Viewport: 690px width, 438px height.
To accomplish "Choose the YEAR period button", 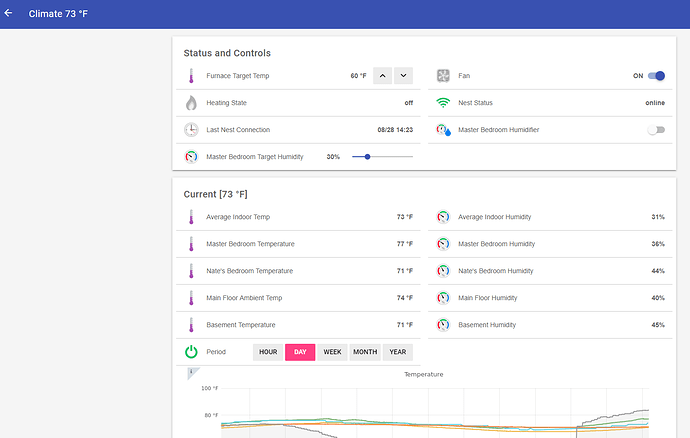I will pos(398,352).
